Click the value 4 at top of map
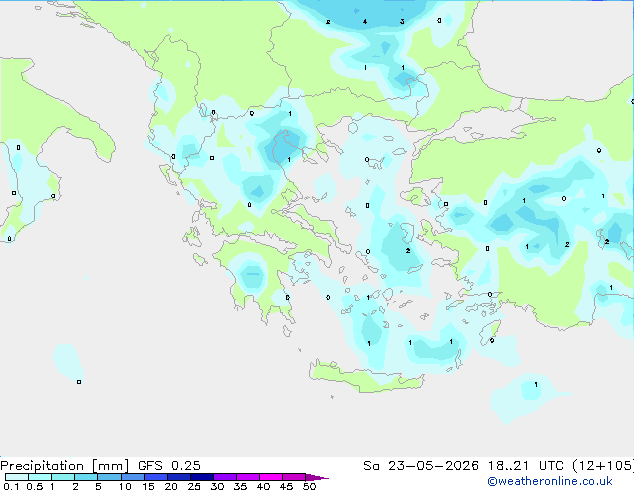The width and height of the screenshot is (634, 490). pyautogui.click(x=365, y=22)
